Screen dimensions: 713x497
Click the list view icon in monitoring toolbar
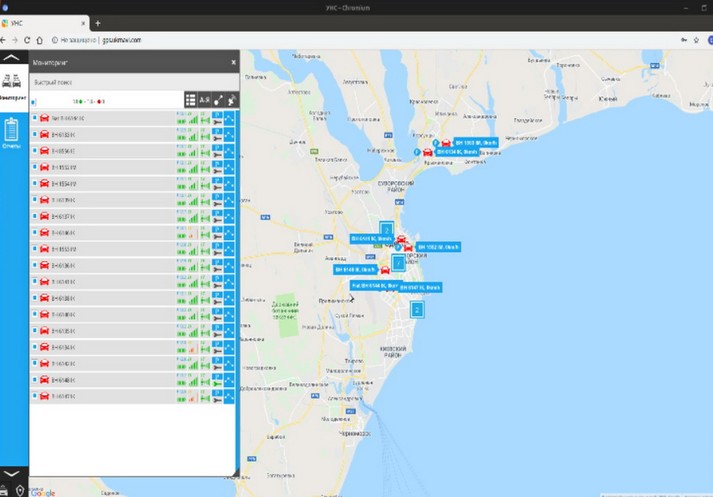tap(190, 100)
